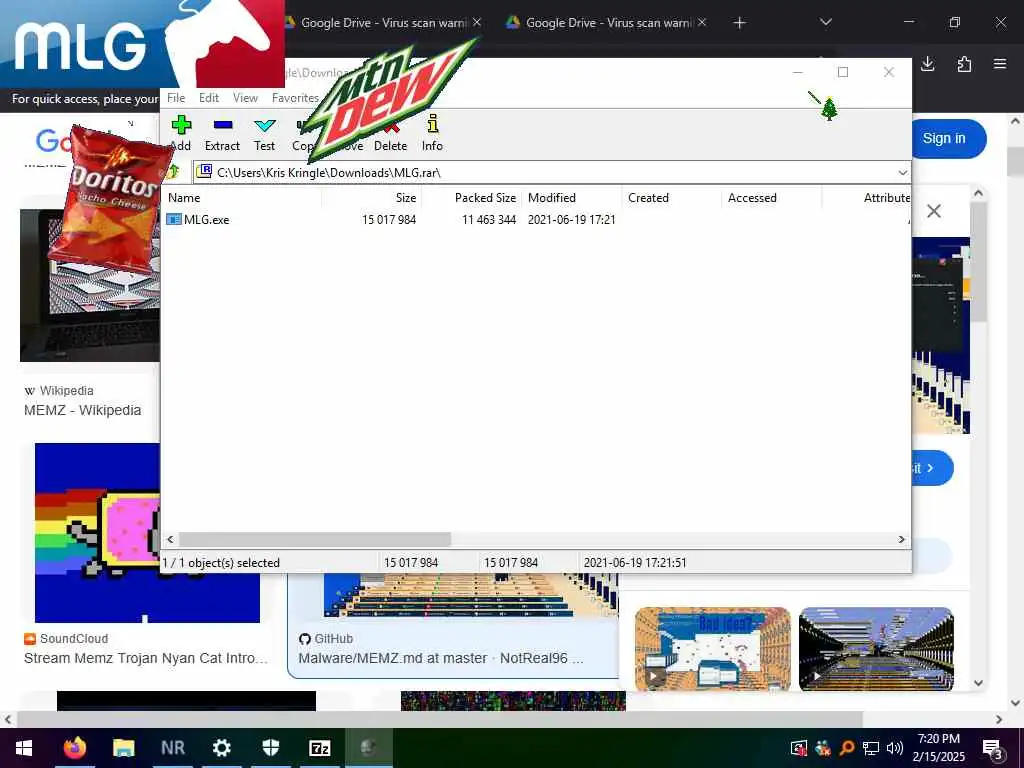Open the GitHub Malware/MEMZ.md result link
The image size is (1024, 768).
441,658
